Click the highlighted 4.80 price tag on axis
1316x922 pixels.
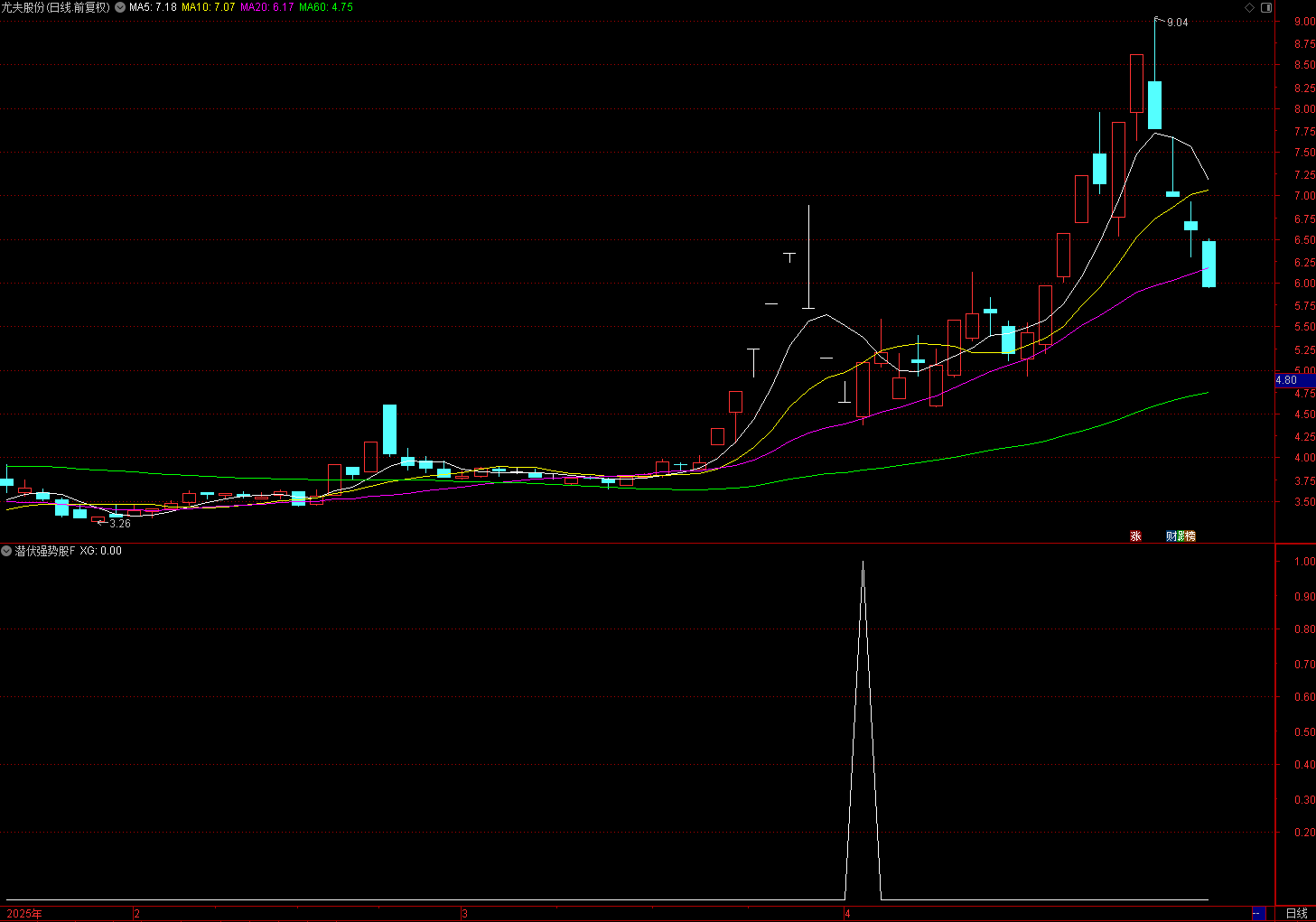coord(1294,380)
